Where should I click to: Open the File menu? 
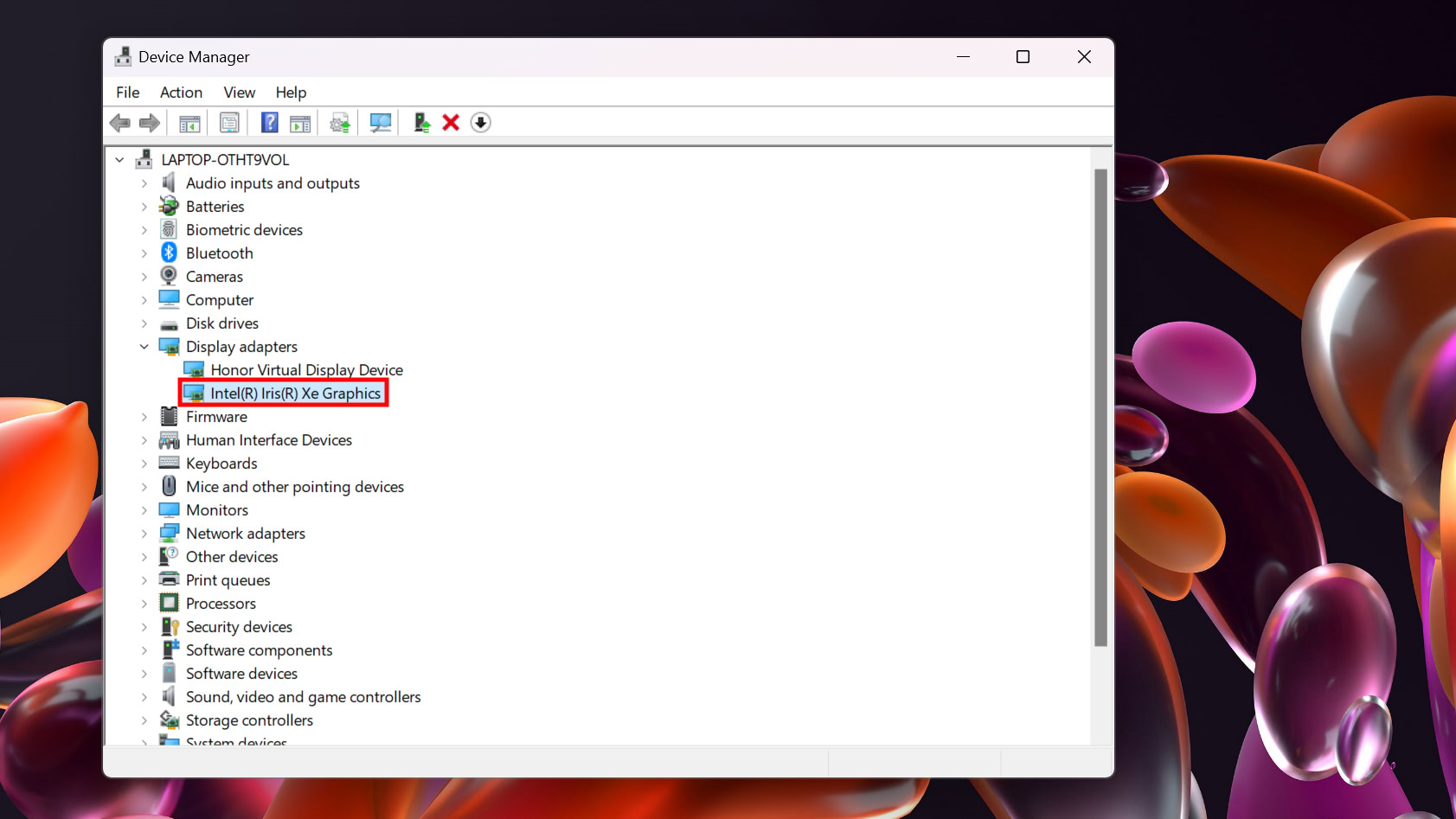pos(128,93)
